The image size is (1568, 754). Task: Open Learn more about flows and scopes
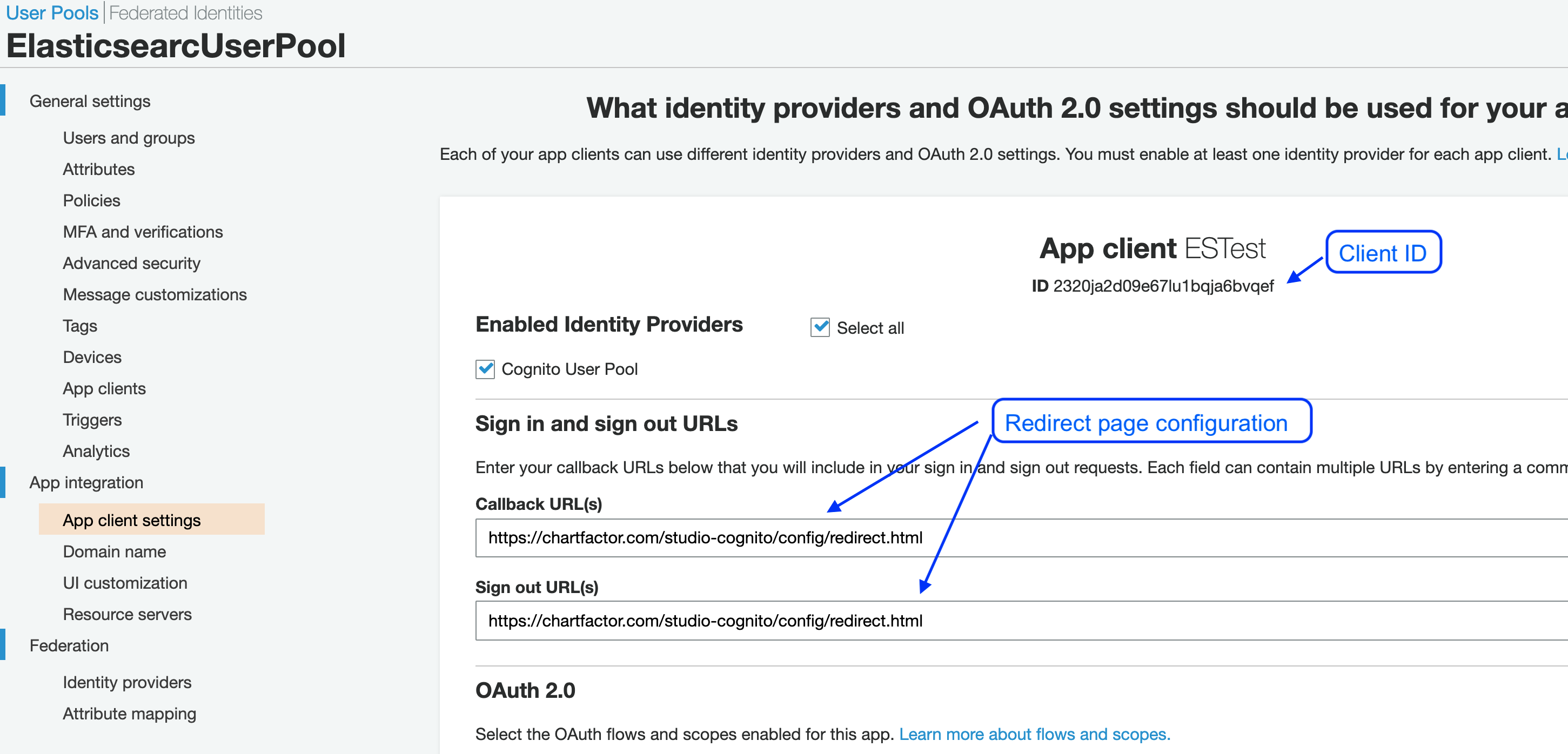1034,734
